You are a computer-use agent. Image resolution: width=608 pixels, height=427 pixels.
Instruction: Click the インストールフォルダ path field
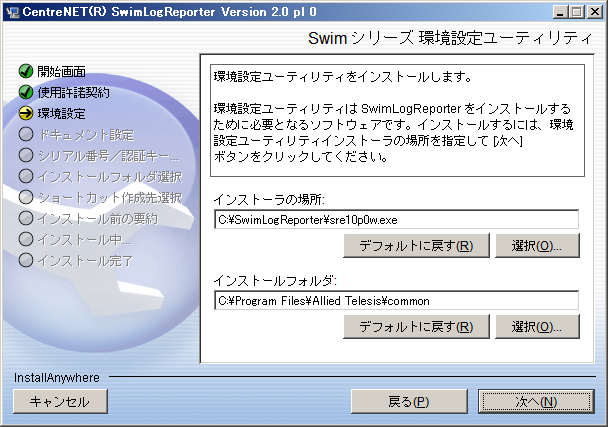tap(396, 301)
